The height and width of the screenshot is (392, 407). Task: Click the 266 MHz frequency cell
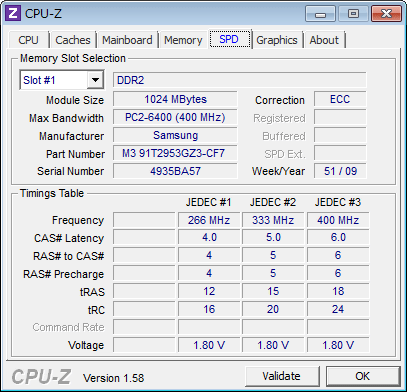tap(209, 220)
